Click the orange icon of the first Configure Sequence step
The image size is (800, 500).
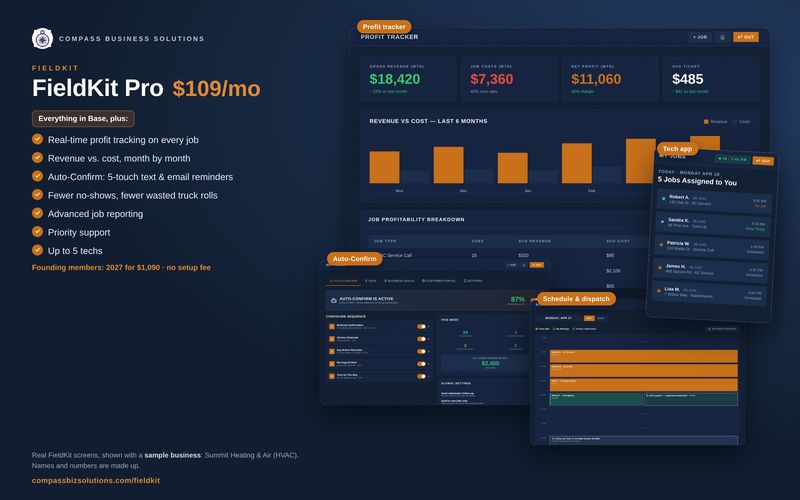coord(332,327)
